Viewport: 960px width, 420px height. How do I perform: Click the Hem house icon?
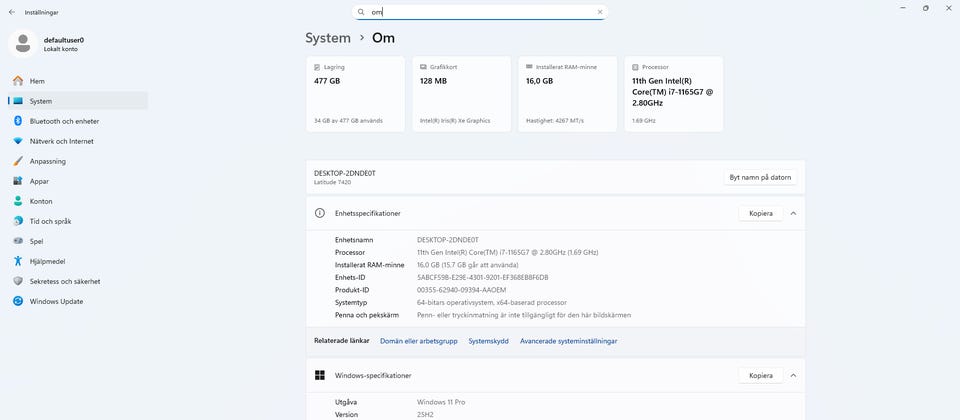tap(18, 81)
